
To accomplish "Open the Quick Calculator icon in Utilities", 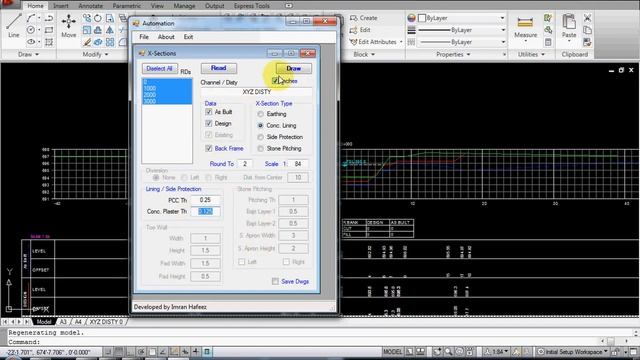I will point(548,42).
